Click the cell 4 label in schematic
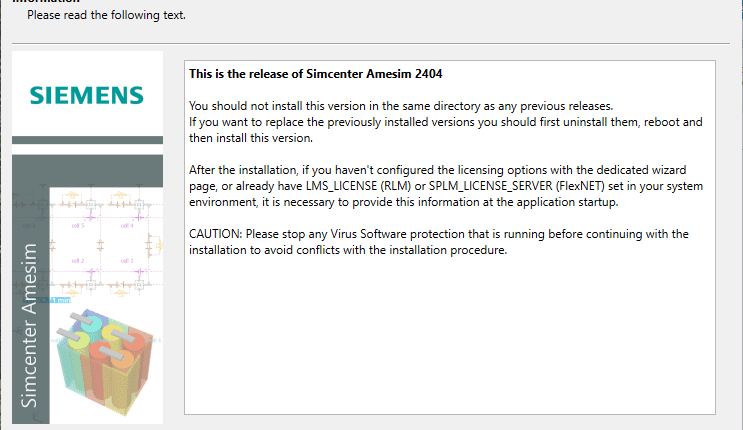This screenshot has height=430, width=743. tap(127, 226)
